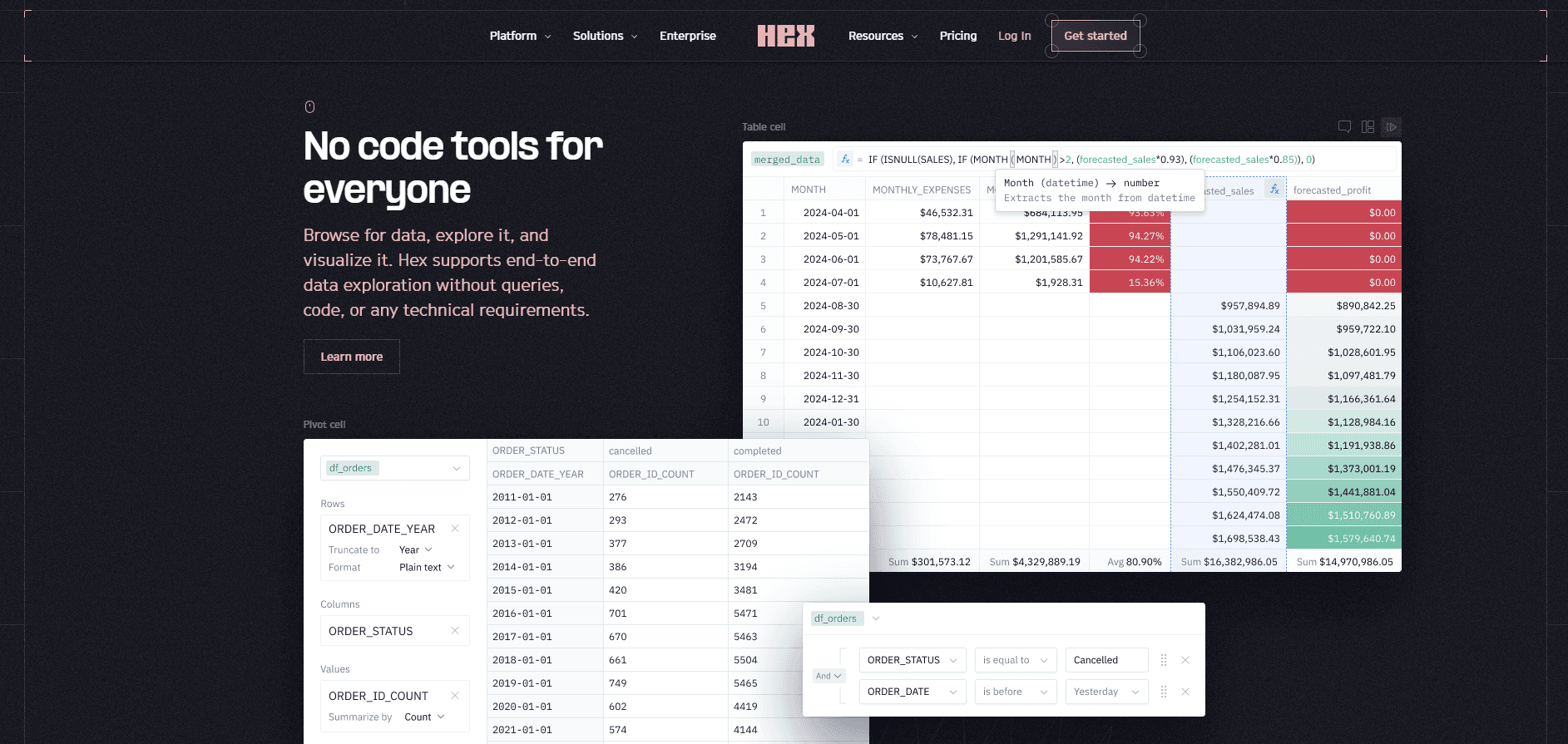
Task: Click the Sum $14,970,986.05 footer
Action: (1344, 562)
